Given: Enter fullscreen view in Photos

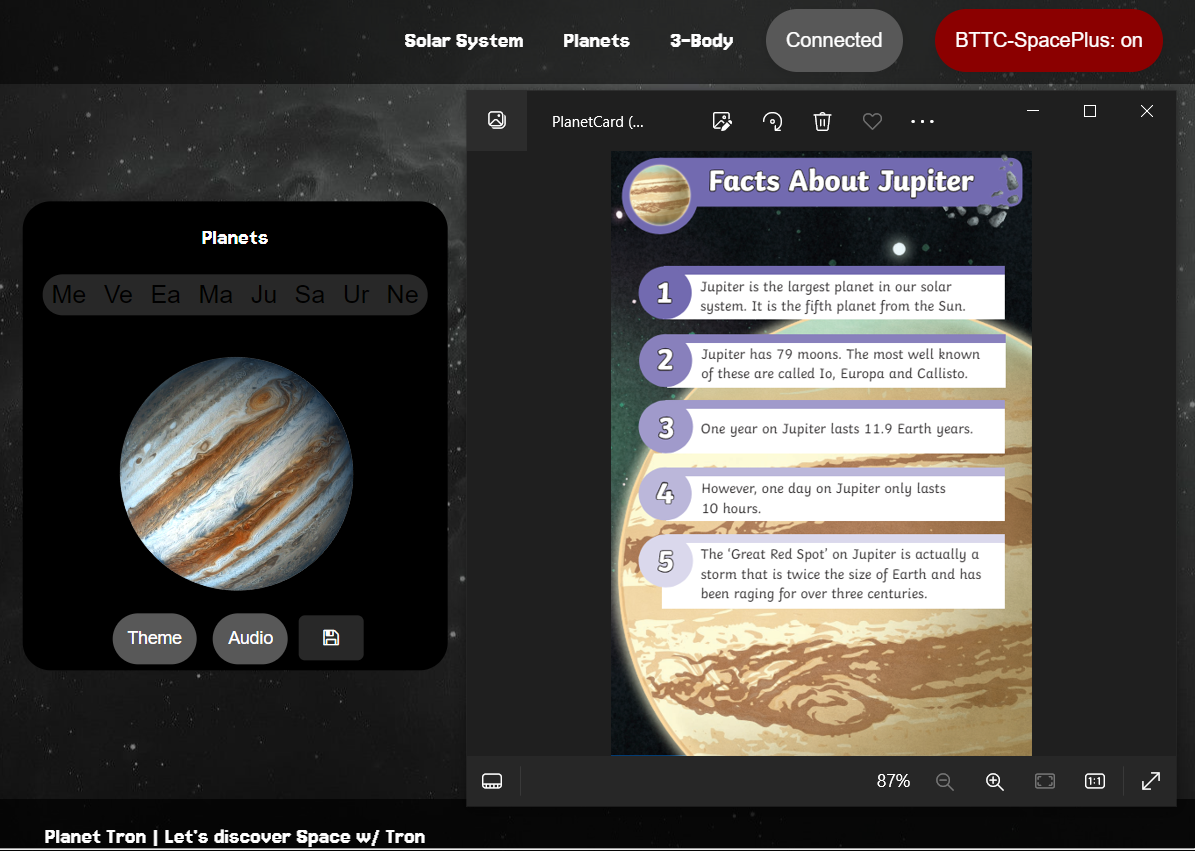Looking at the screenshot, I should [1151, 781].
